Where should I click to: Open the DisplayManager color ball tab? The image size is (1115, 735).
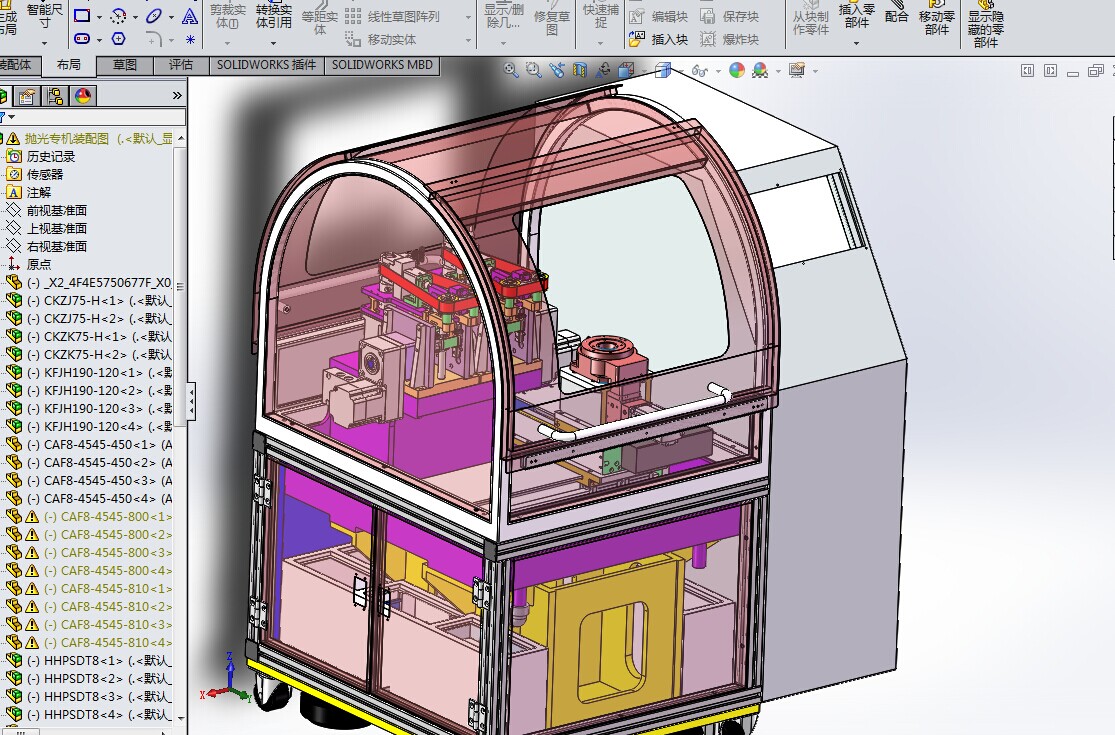coord(82,96)
